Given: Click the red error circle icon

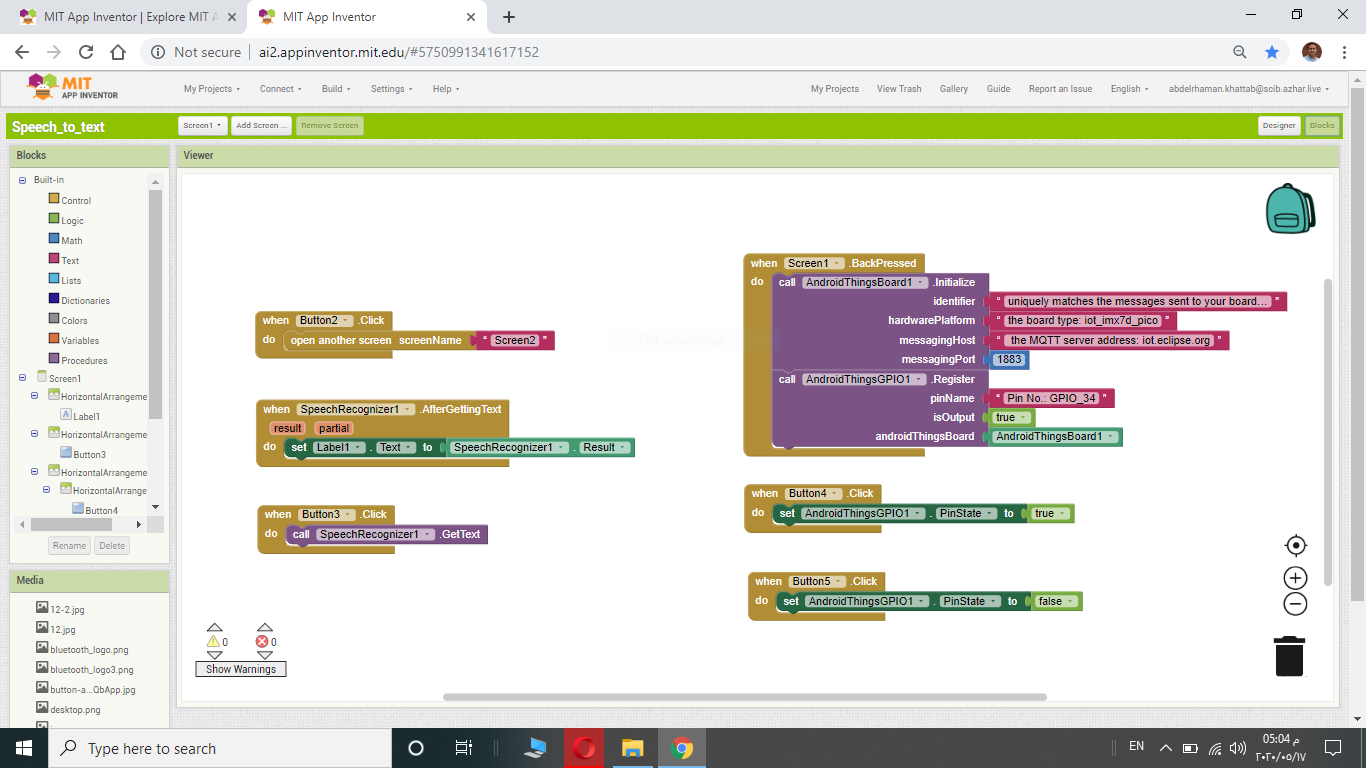Looking at the screenshot, I should pyautogui.click(x=262, y=642).
